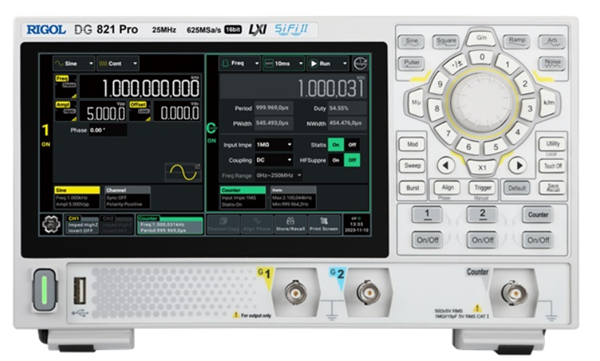Switch to CH1 in the bottom status bar
Screen dimensions: 600x361
point(81,224)
